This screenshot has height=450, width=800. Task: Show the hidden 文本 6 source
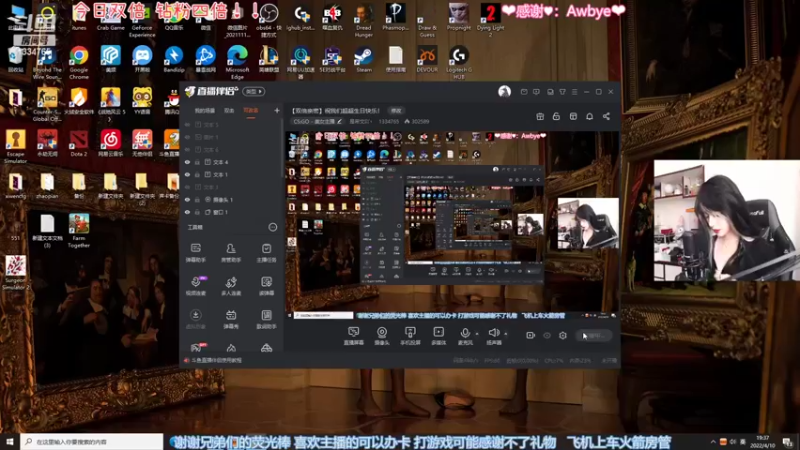coord(187,149)
